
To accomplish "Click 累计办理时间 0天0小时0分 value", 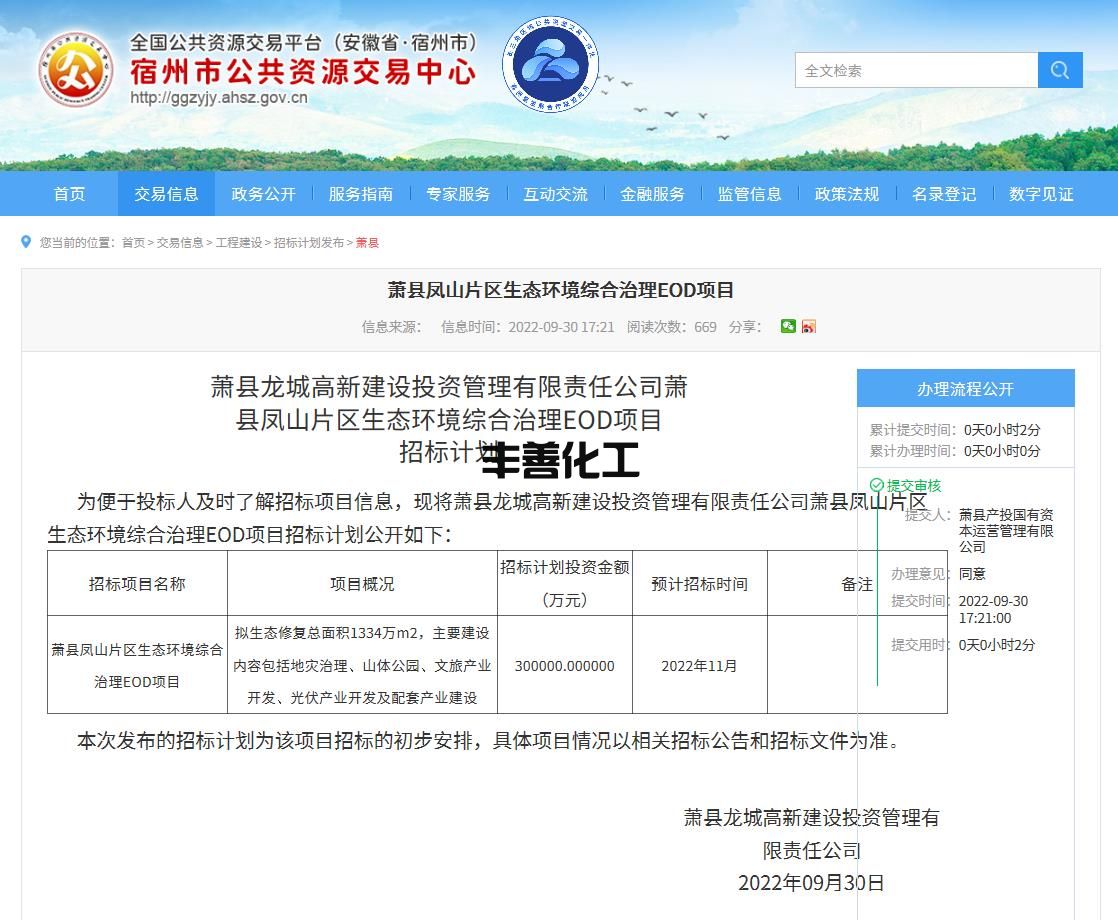I will click(1002, 451).
